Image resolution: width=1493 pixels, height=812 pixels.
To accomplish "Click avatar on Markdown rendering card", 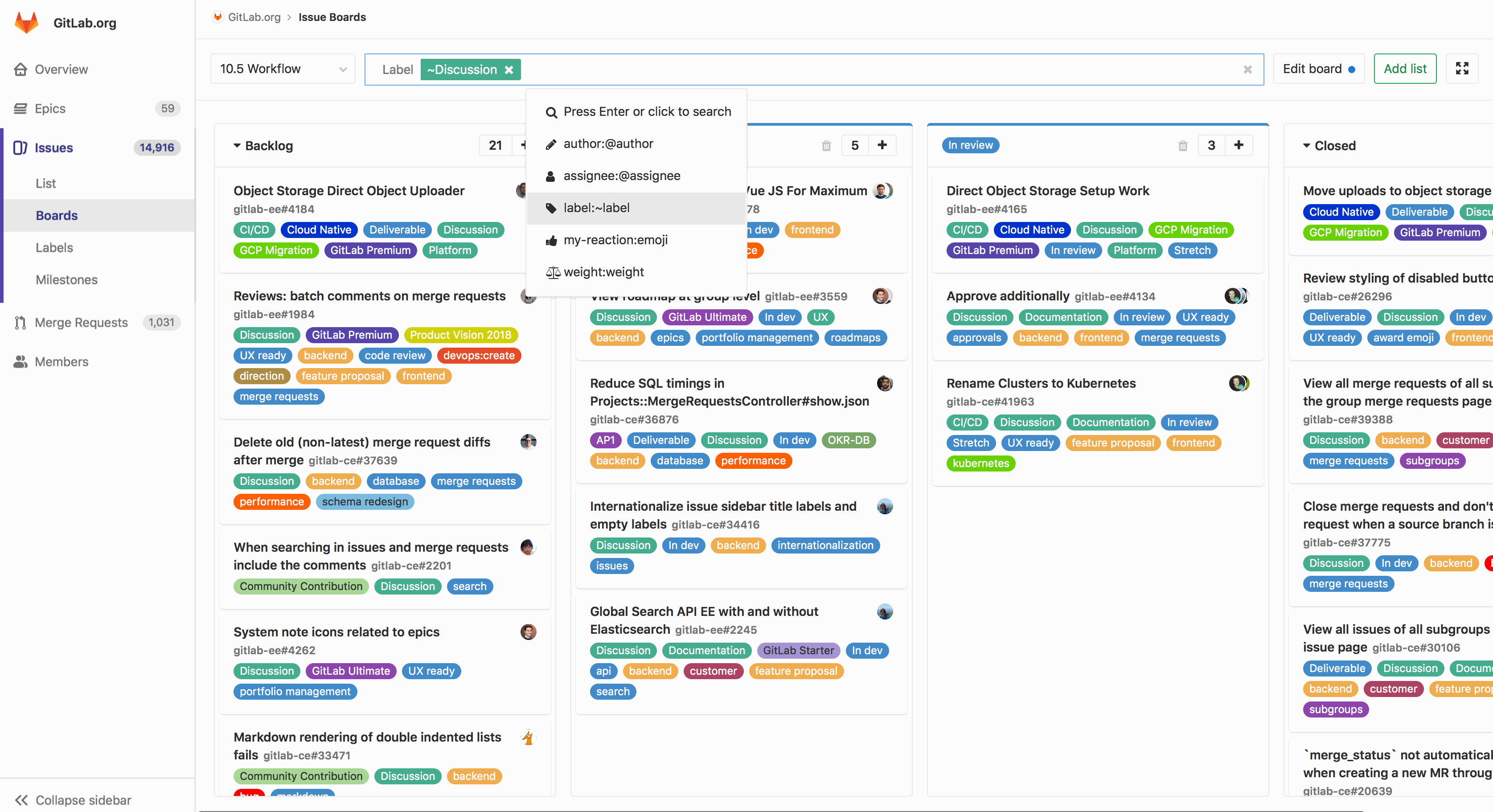I will 528,737.
